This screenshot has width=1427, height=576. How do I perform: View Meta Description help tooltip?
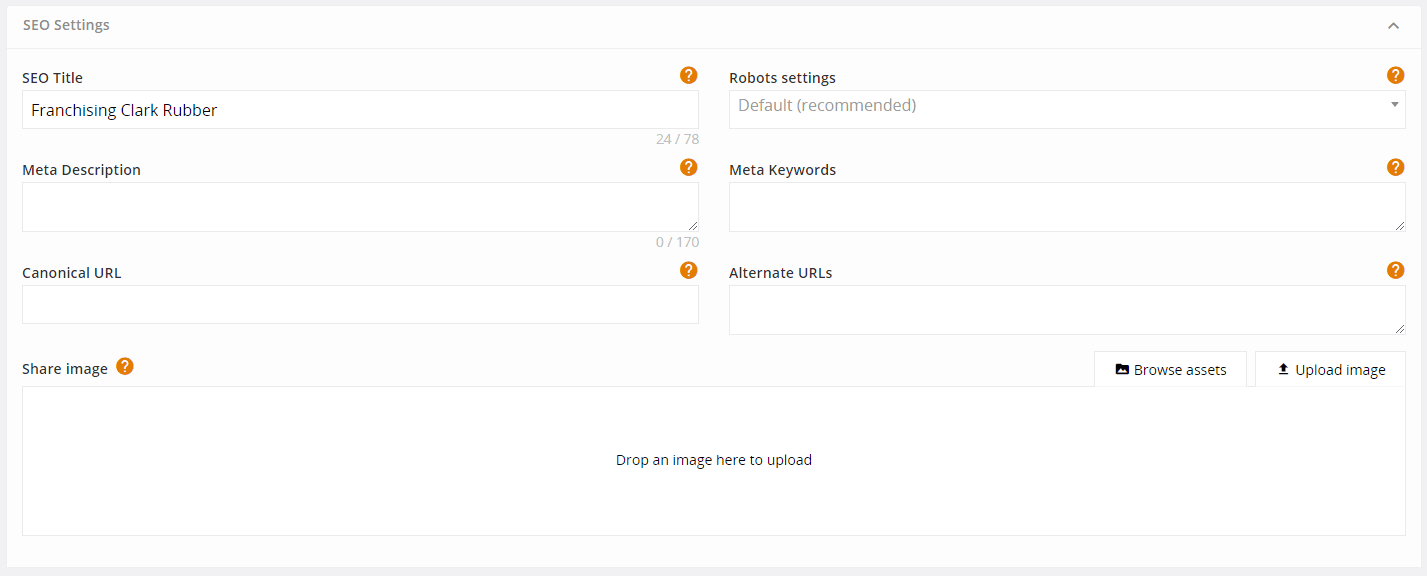[x=688, y=167]
